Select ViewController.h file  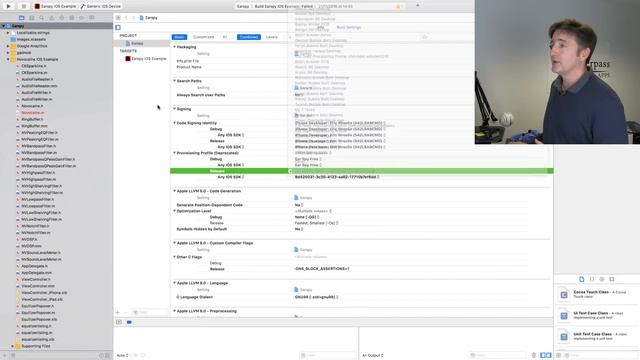click(x=36, y=280)
